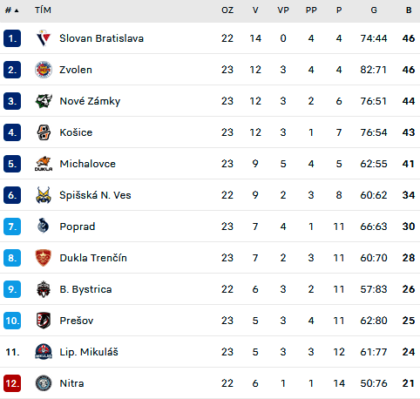Sort by the G goals column header
Viewport: 420px width, 399px height.
pyautogui.click(x=374, y=10)
